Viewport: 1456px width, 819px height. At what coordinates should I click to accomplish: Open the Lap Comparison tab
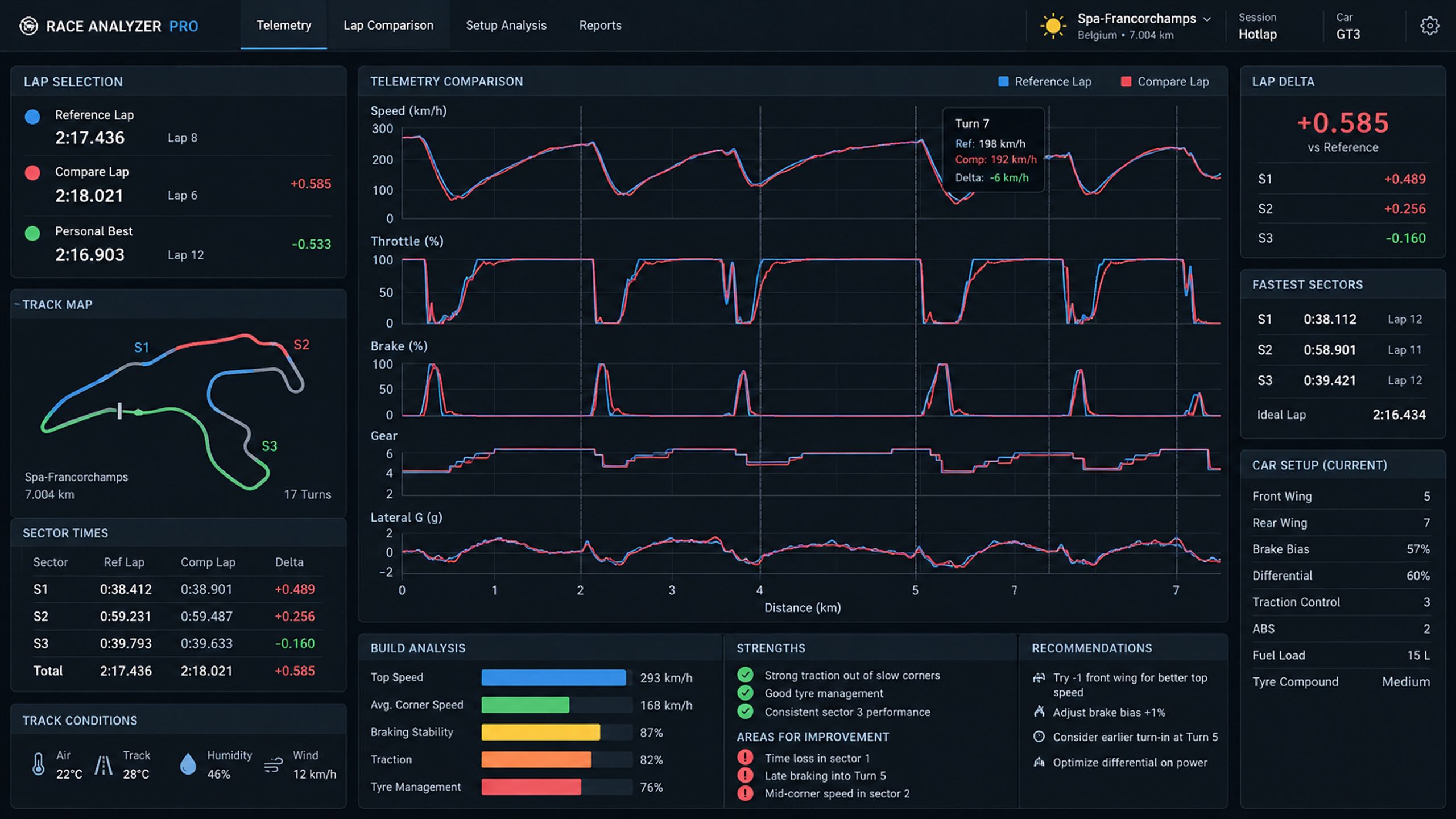pos(388,25)
